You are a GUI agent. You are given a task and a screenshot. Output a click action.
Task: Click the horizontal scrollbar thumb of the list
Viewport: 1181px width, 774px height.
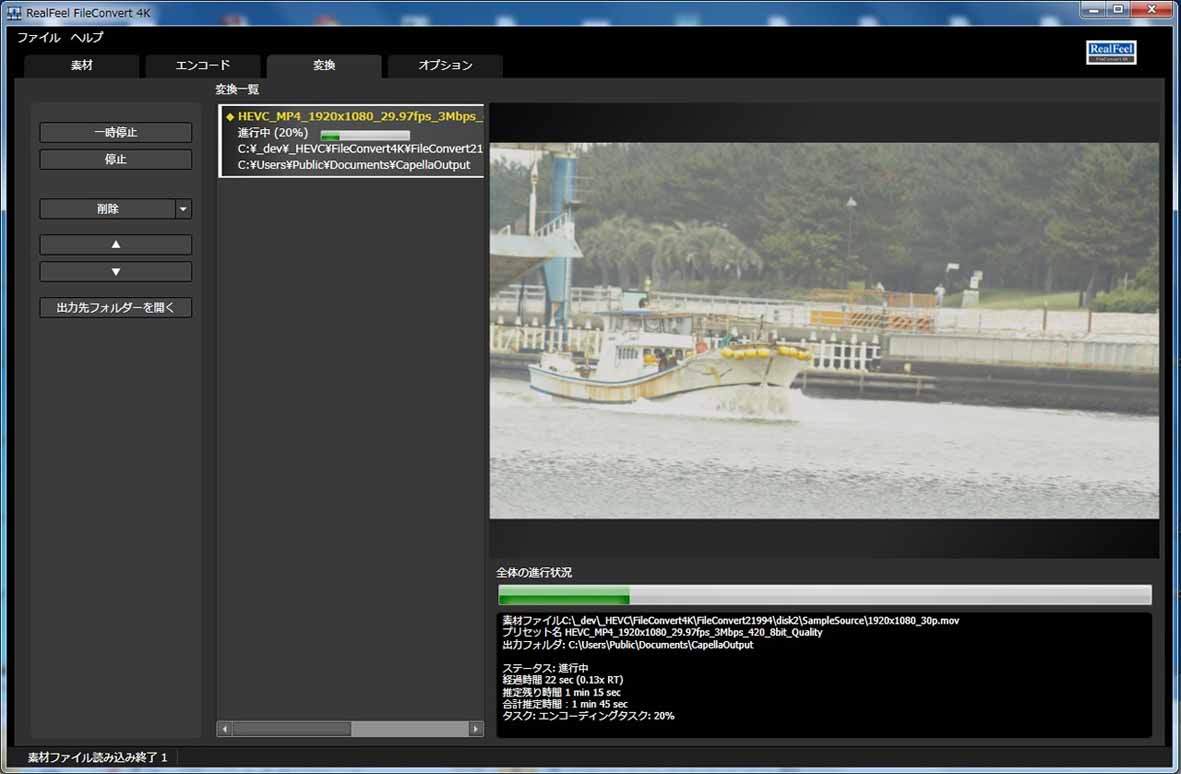tap(291, 729)
